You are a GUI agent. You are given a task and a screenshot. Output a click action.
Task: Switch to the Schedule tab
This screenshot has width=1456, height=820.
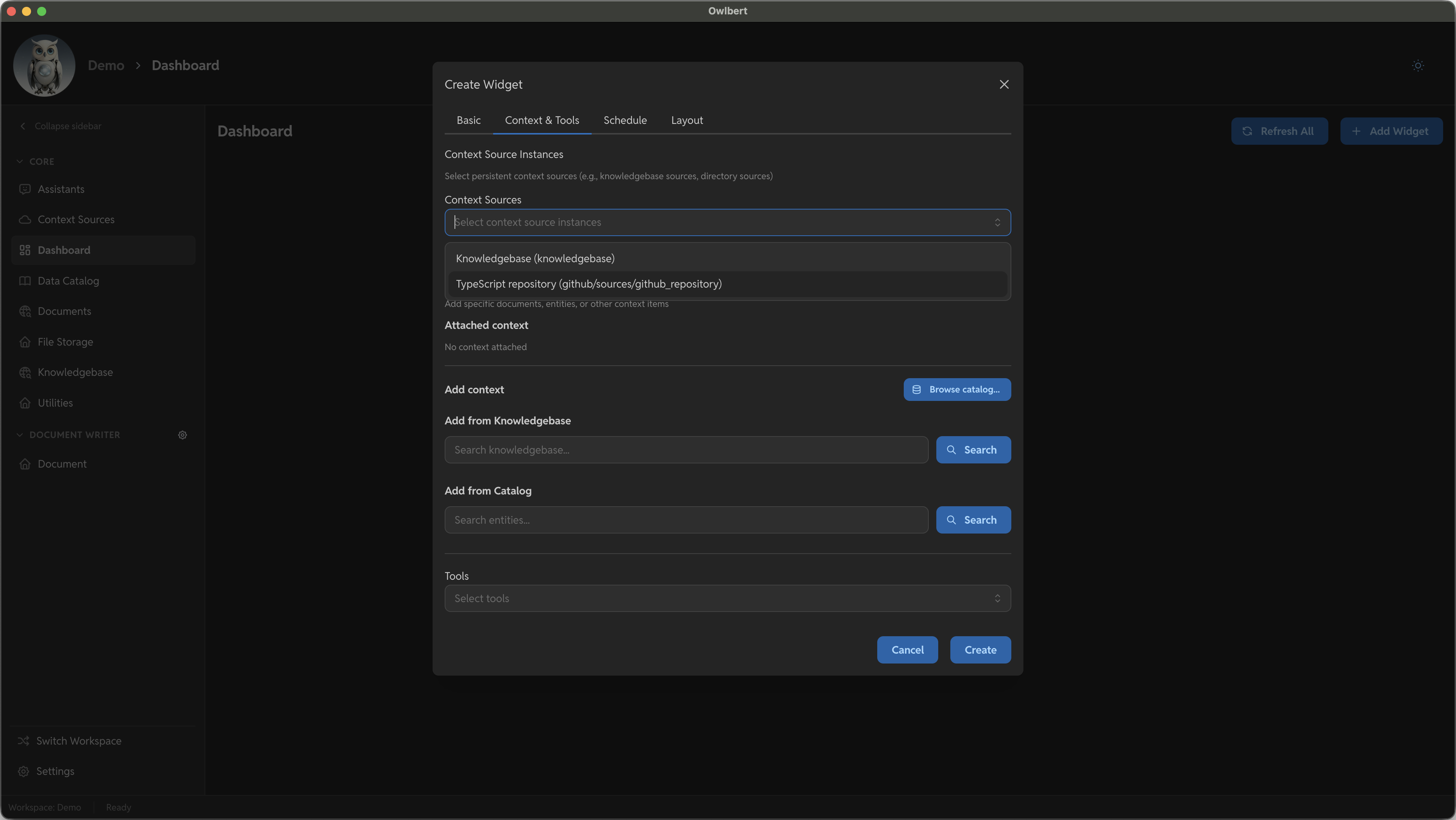coord(625,120)
